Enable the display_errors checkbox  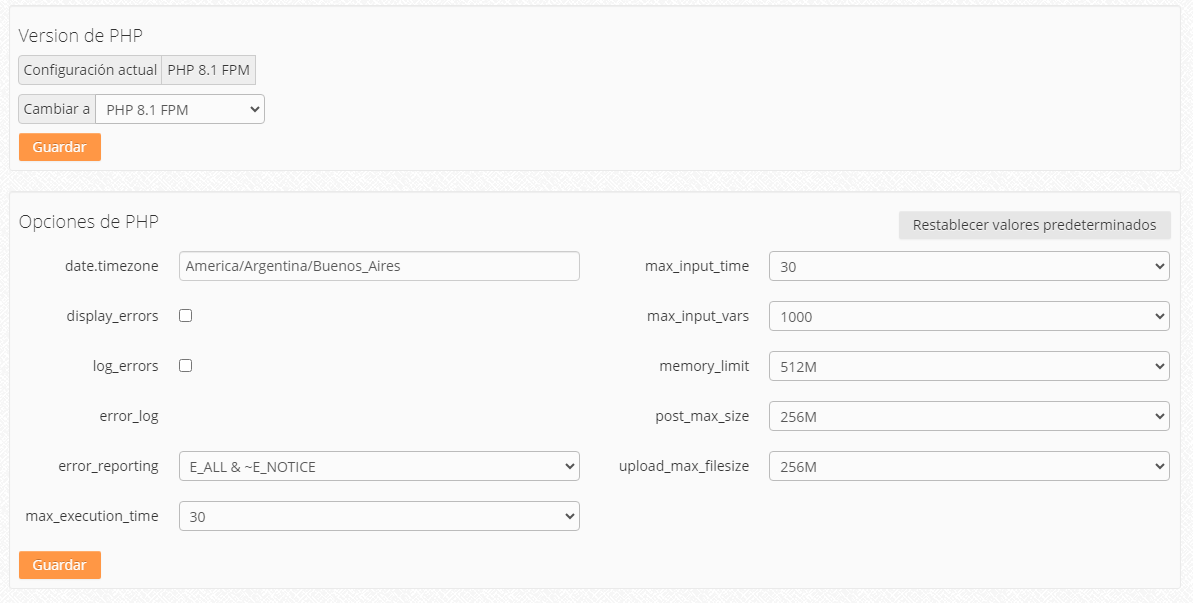click(x=185, y=316)
